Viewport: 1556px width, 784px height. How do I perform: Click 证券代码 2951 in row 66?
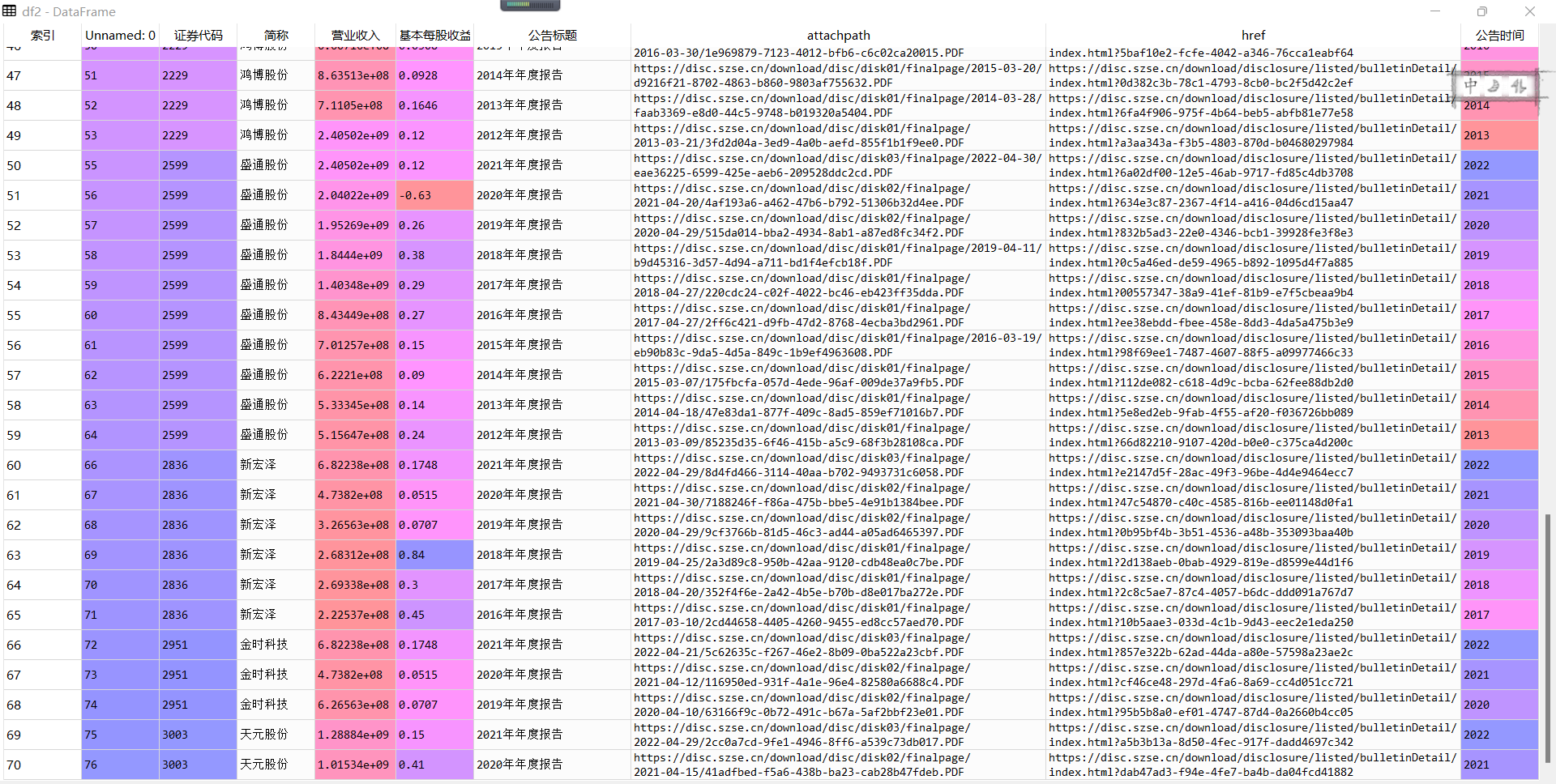point(198,645)
